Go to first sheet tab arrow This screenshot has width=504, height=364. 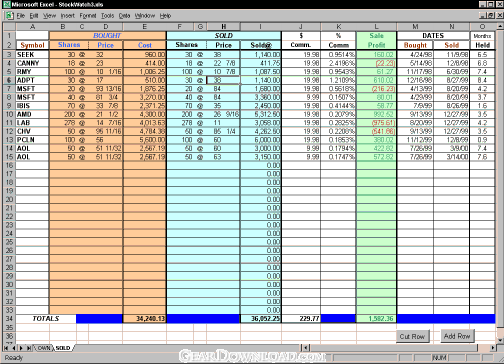pos(6,348)
